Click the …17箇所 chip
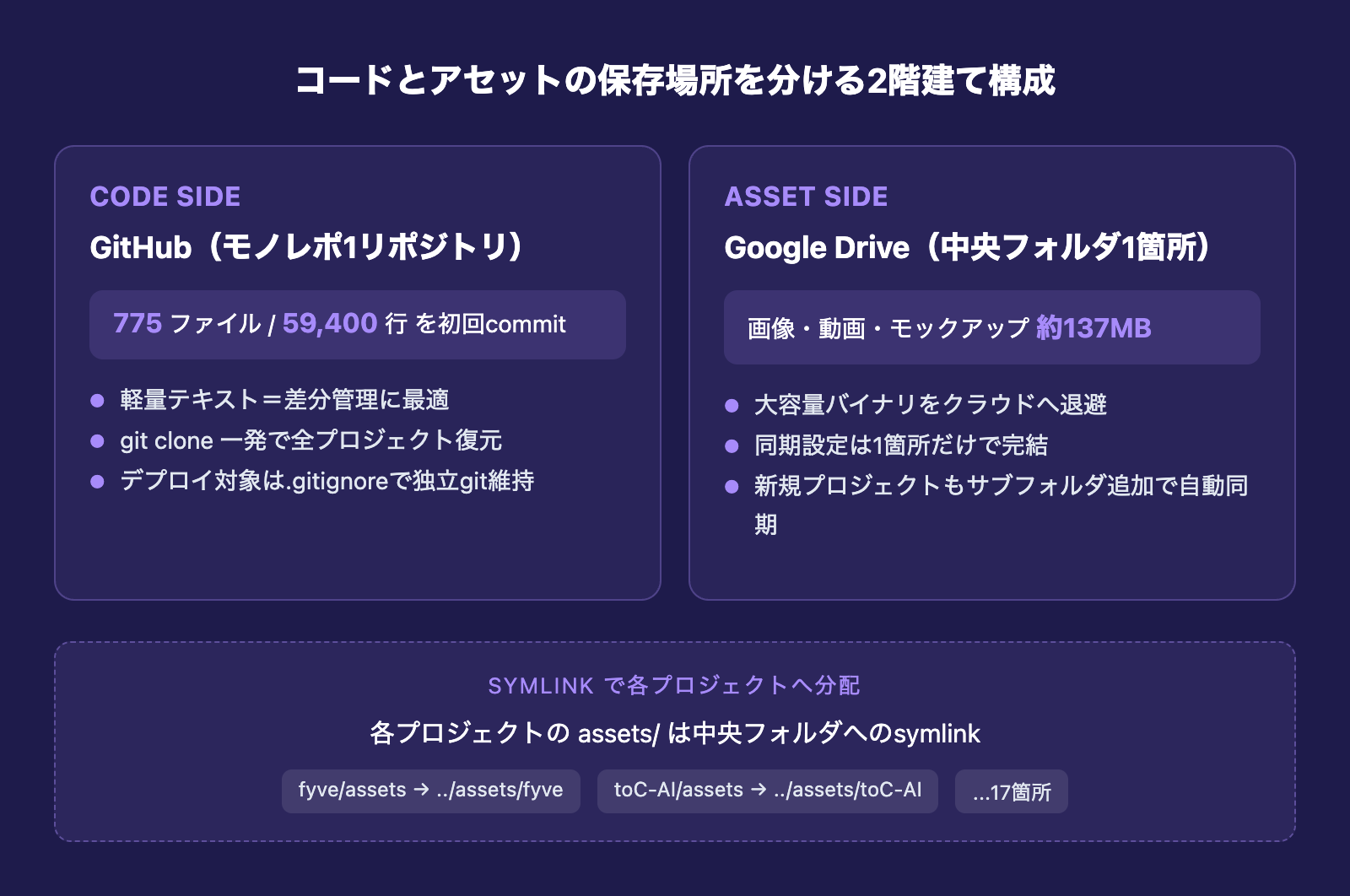This screenshot has height=896, width=1350. coord(1011,792)
